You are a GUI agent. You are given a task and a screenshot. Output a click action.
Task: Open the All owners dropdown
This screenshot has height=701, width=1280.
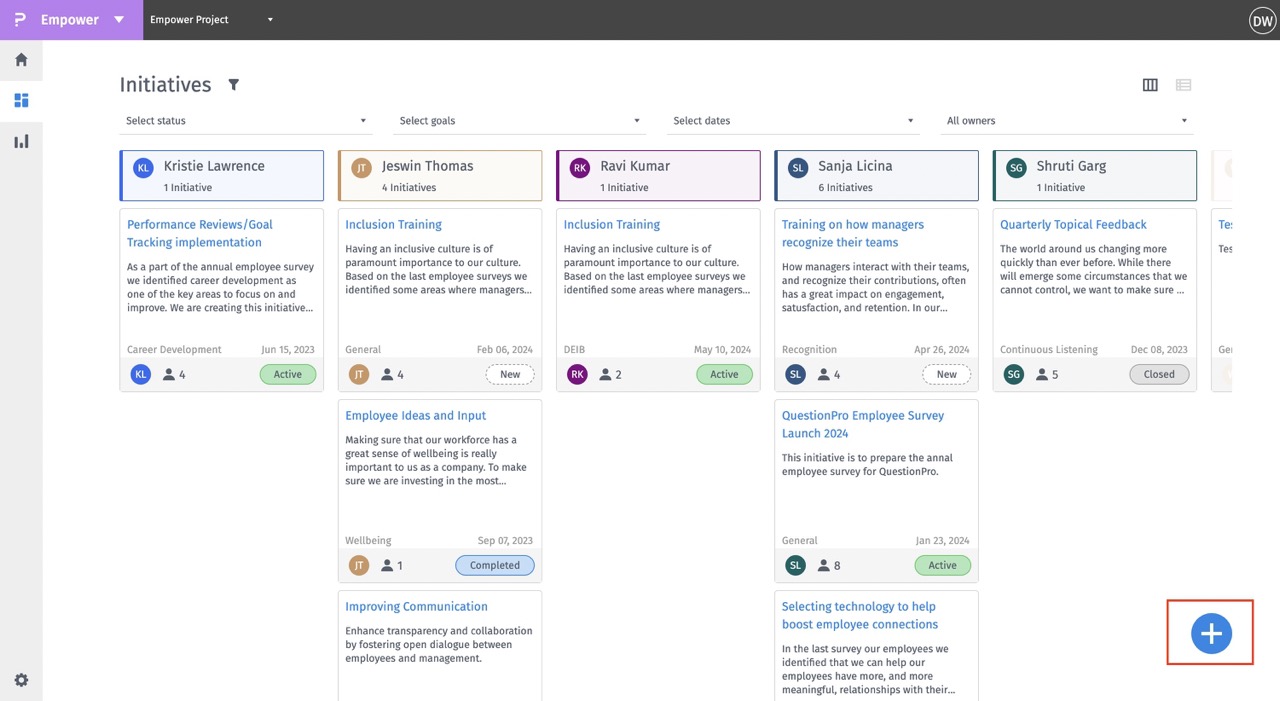[1066, 121]
